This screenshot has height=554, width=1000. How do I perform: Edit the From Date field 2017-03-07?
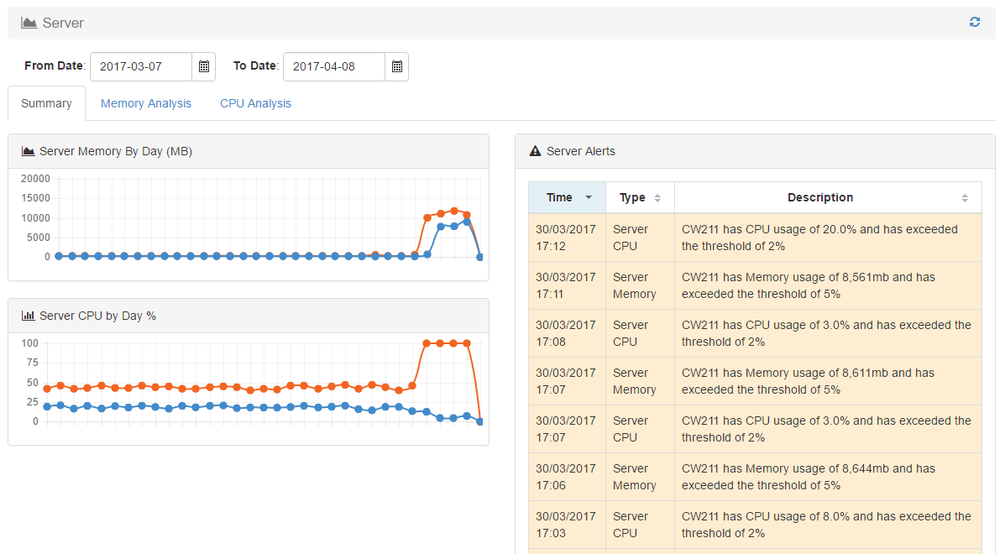pyautogui.click(x=141, y=67)
